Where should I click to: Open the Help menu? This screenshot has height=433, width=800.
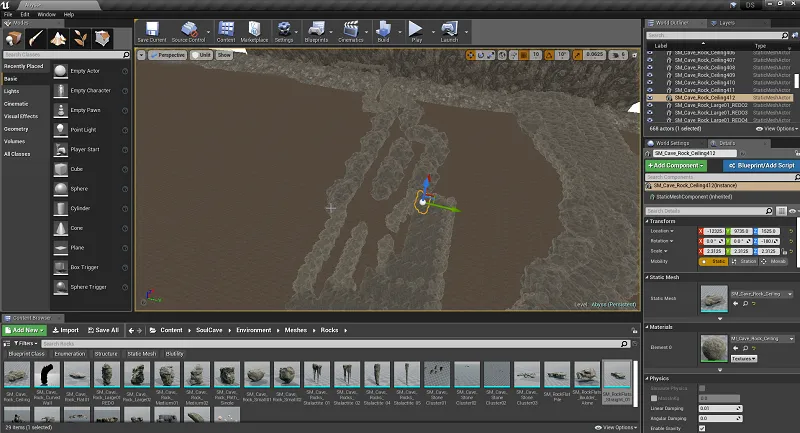click(69, 14)
